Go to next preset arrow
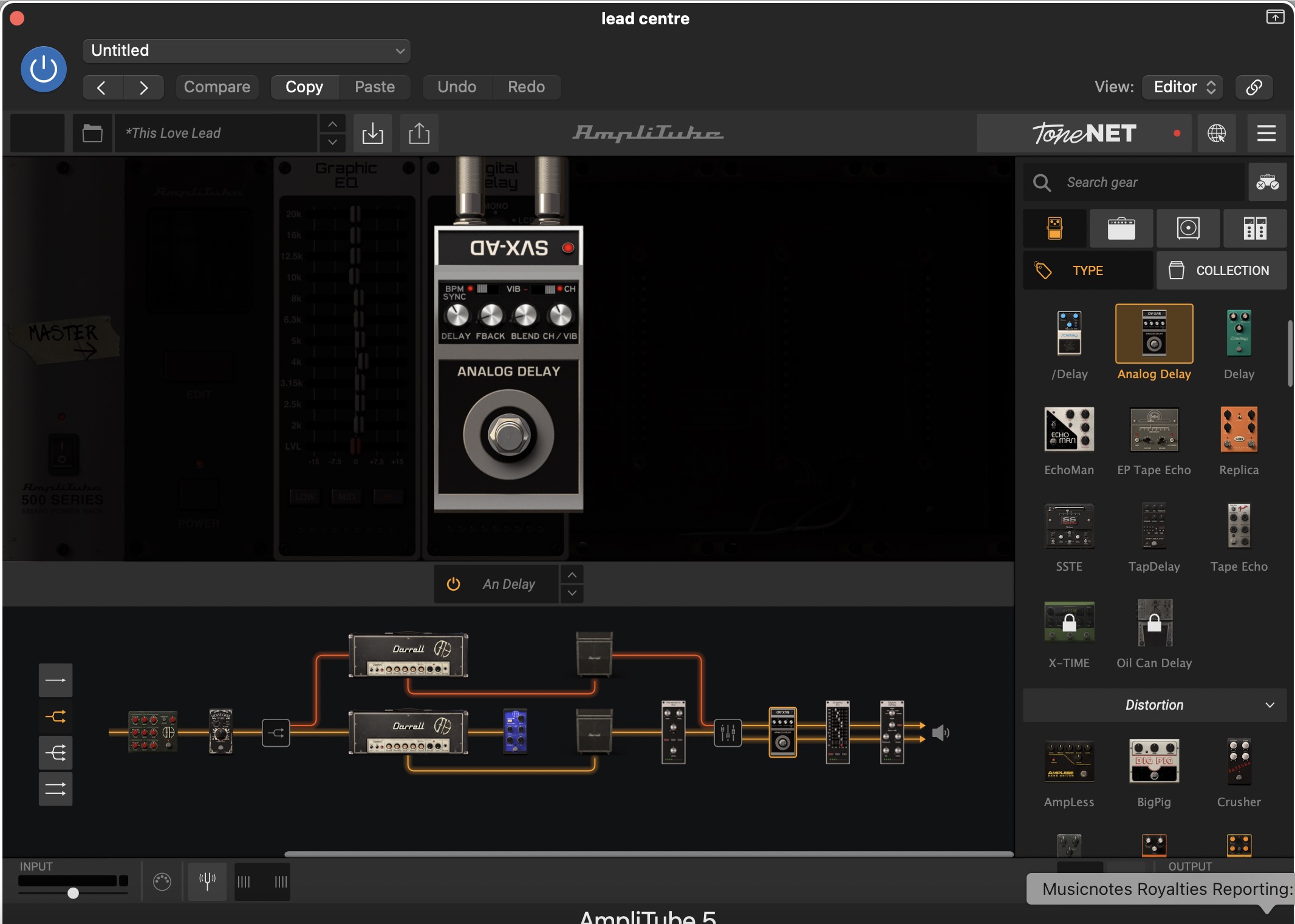The width and height of the screenshot is (1295, 924). tap(143, 87)
